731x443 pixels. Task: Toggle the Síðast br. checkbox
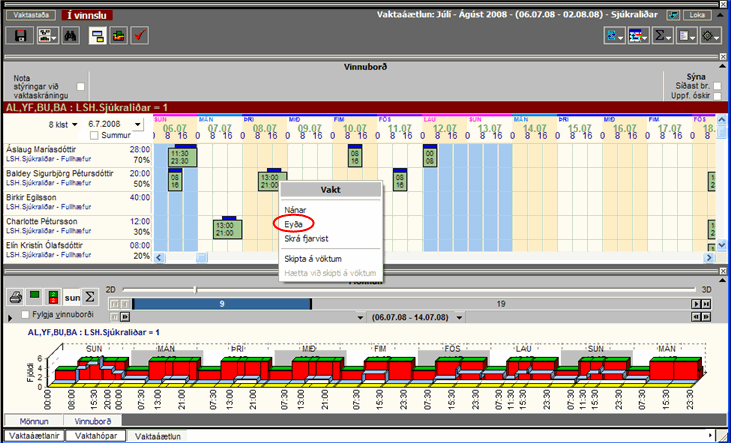(x=717, y=86)
